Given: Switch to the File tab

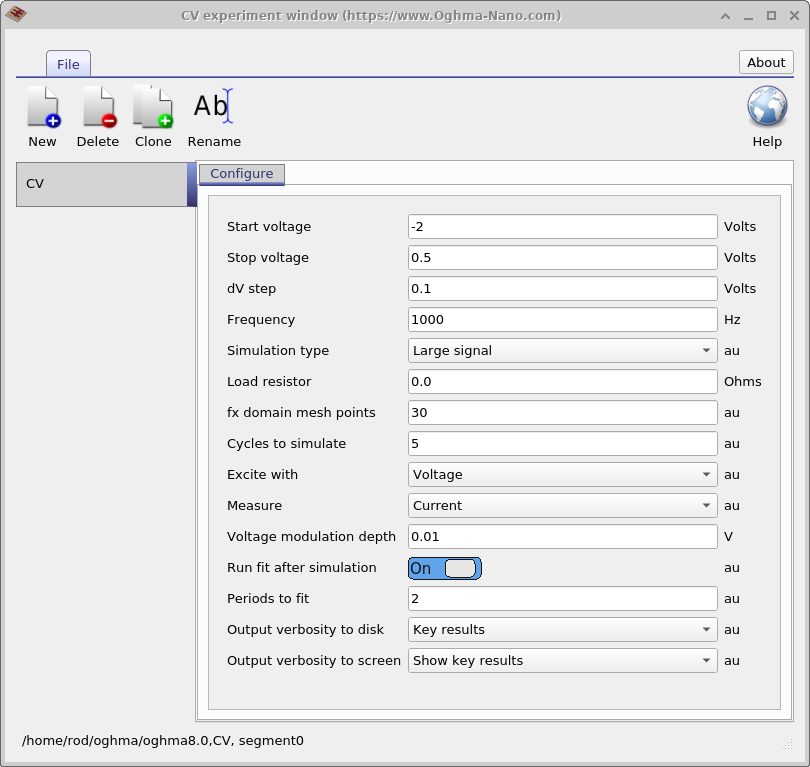Looking at the screenshot, I should (67, 63).
